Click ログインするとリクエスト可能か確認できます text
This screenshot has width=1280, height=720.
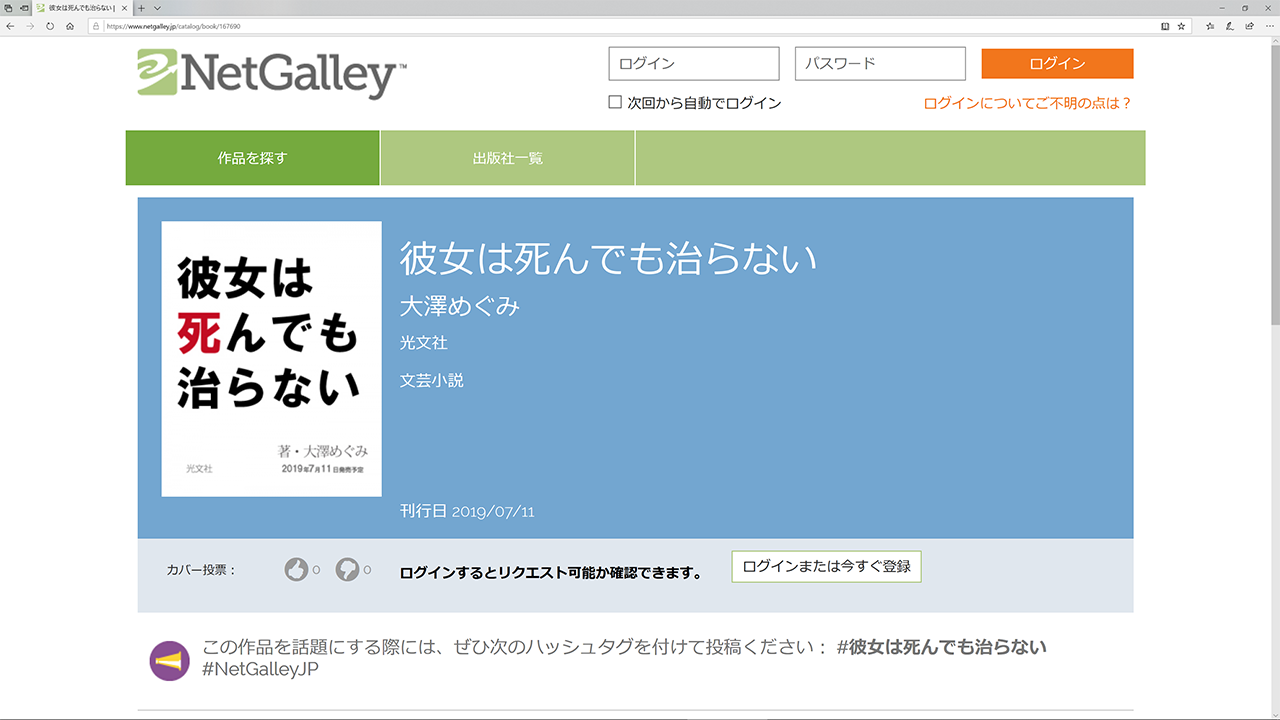point(551,573)
